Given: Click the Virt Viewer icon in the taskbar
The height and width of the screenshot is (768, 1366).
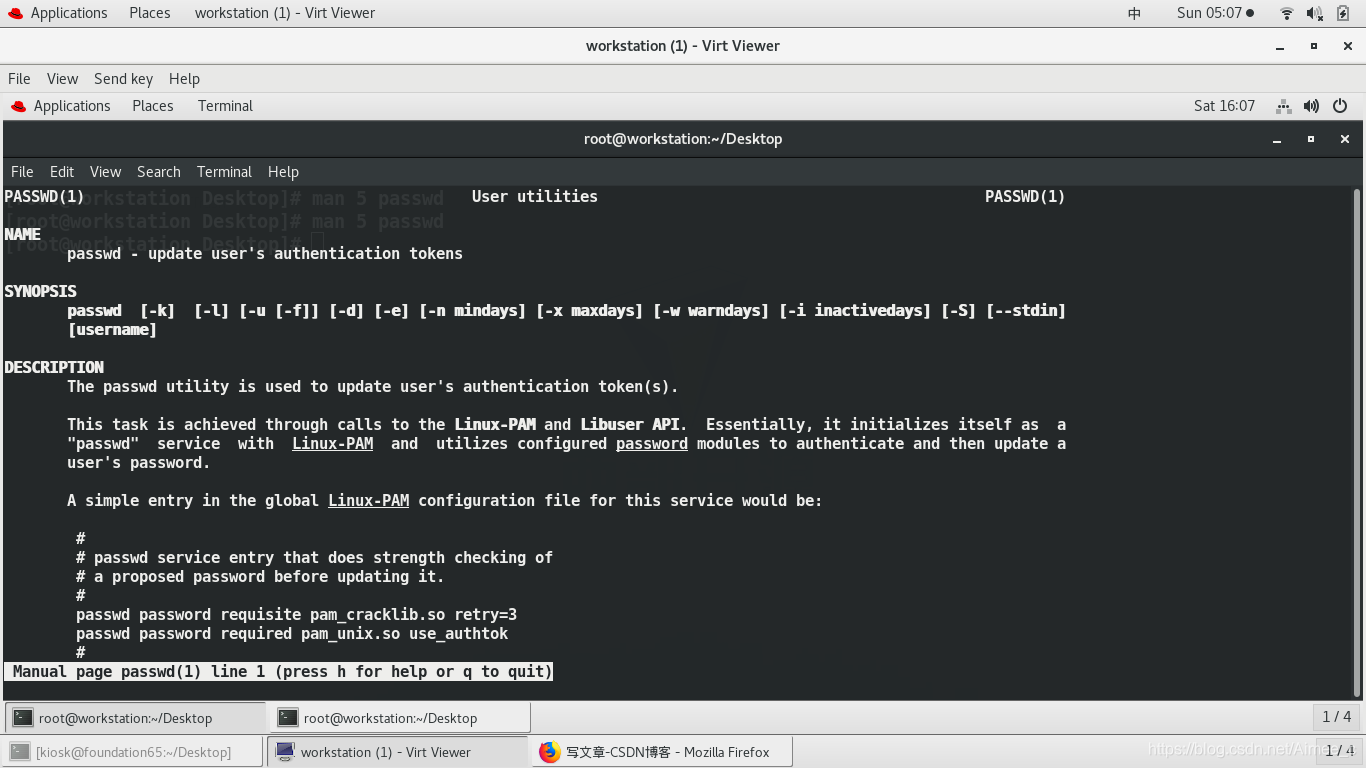Looking at the screenshot, I should click(x=285, y=751).
